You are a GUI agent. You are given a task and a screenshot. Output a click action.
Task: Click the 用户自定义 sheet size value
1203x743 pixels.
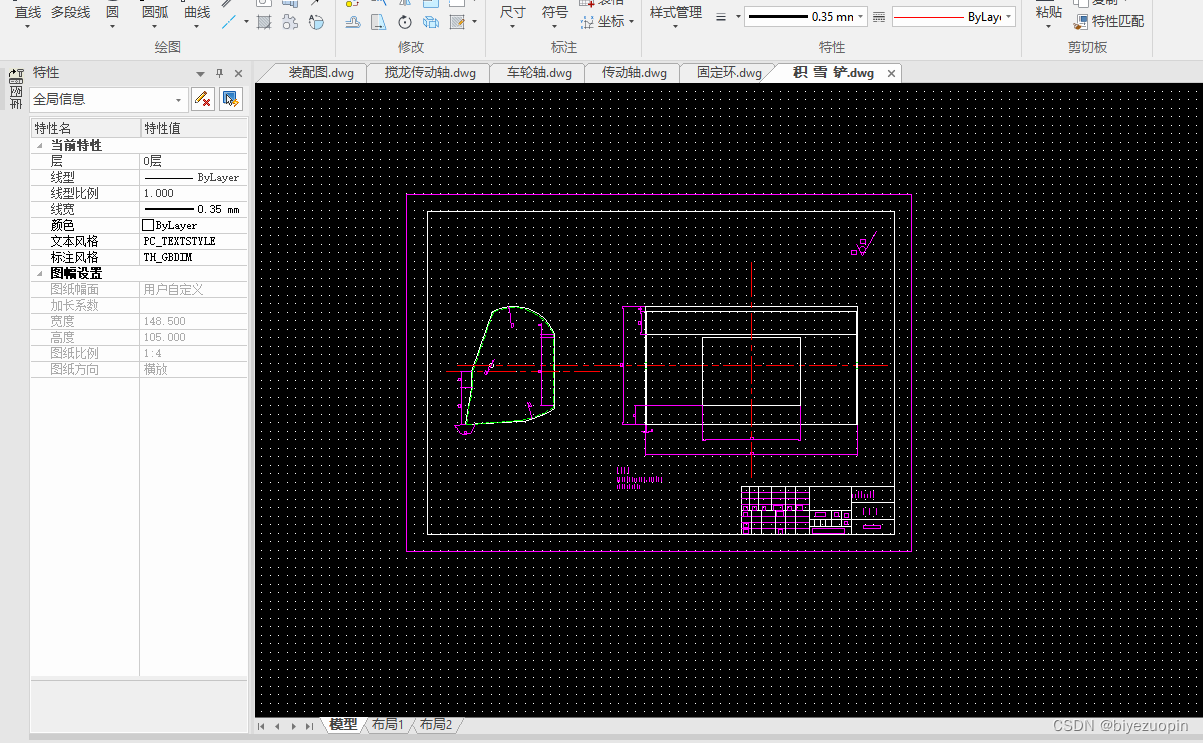pyautogui.click(x=193, y=289)
